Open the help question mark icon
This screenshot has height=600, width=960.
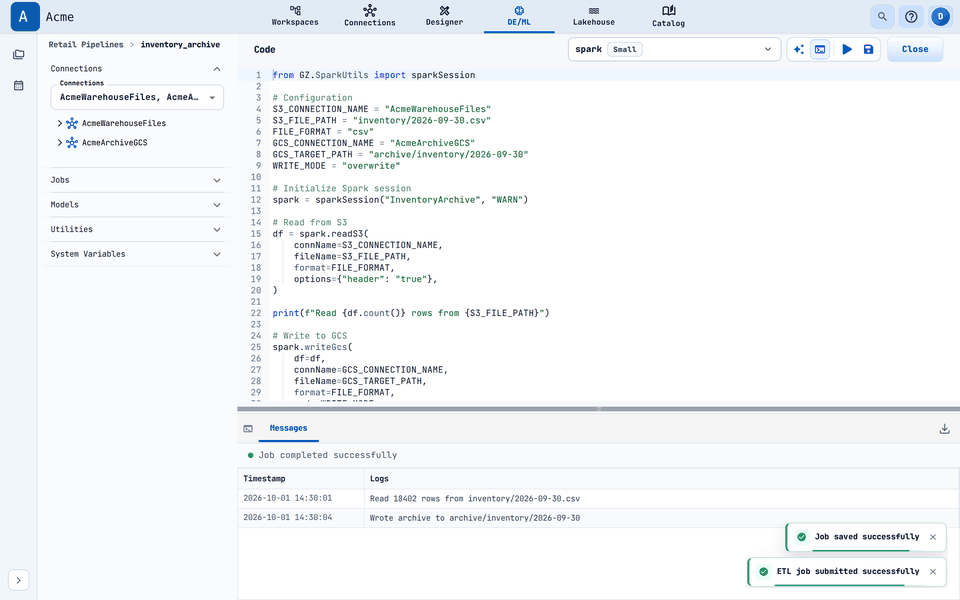[x=911, y=17]
